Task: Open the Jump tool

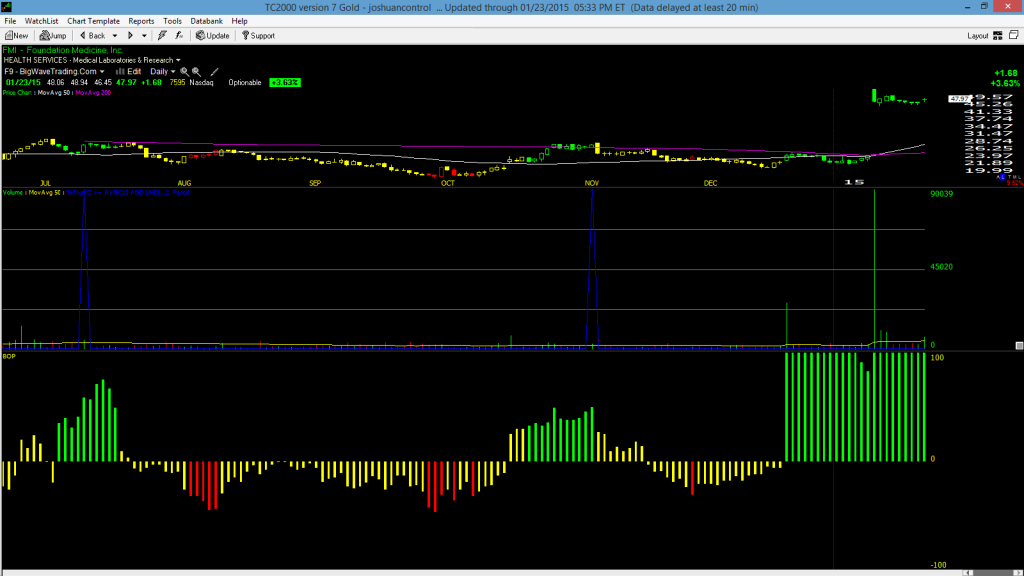Action: coord(53,36)
